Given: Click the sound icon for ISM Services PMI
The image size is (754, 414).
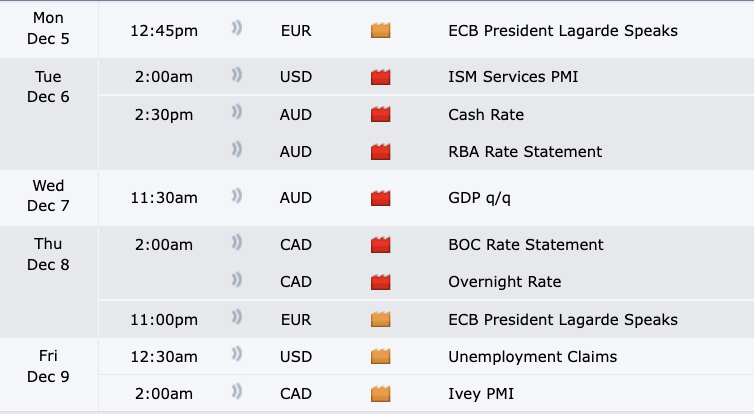Looking at the screenshot, I should [x=238, y=76].
